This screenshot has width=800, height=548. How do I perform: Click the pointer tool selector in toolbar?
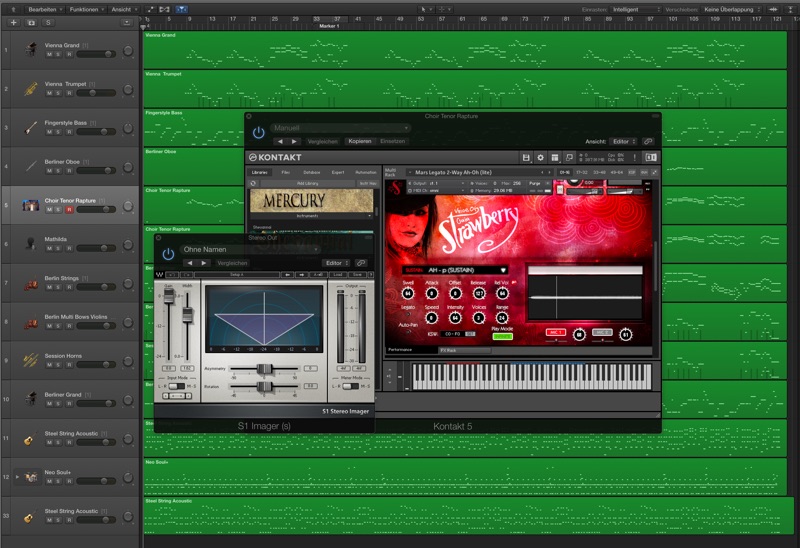[425, 9]
